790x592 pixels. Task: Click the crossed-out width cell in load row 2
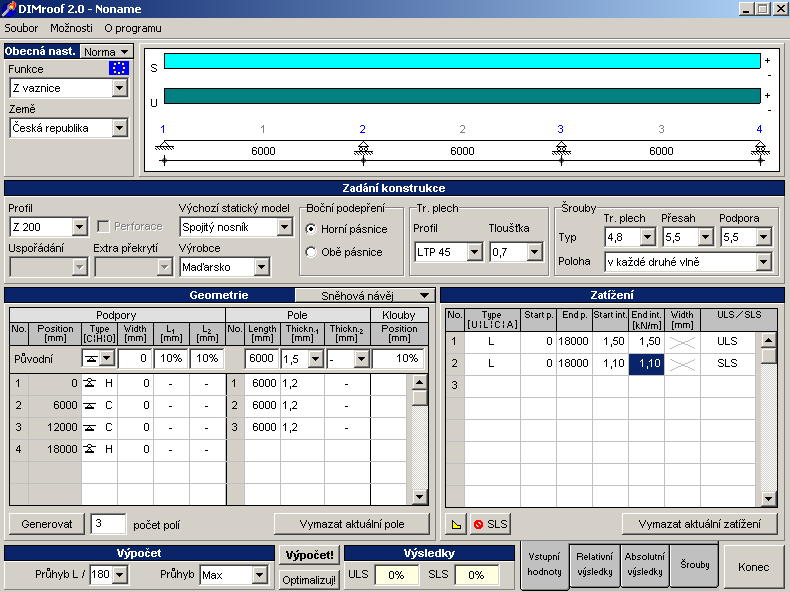click(x=682, y=364)
